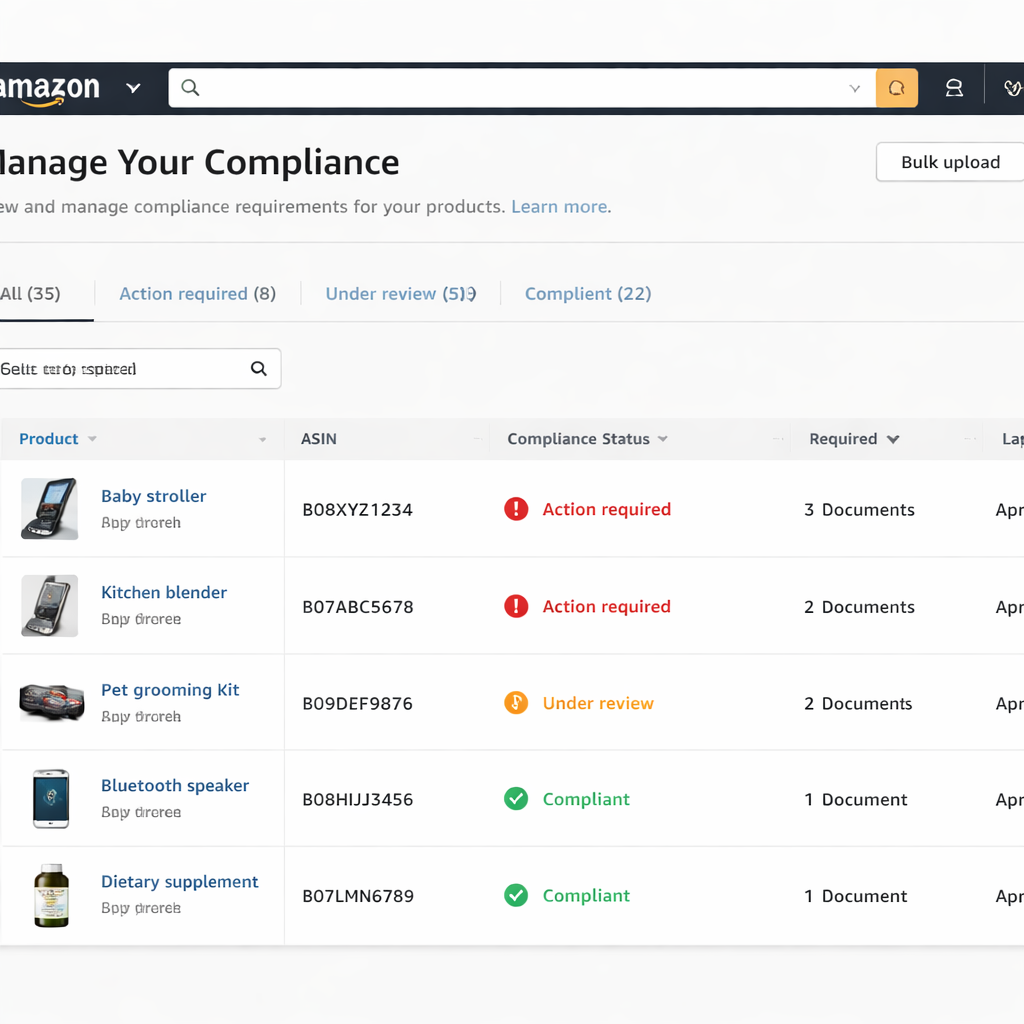Viewport: 1024px width, 1024px height.
Task: Switch to the Action required tab
Action: pos(198,293)
